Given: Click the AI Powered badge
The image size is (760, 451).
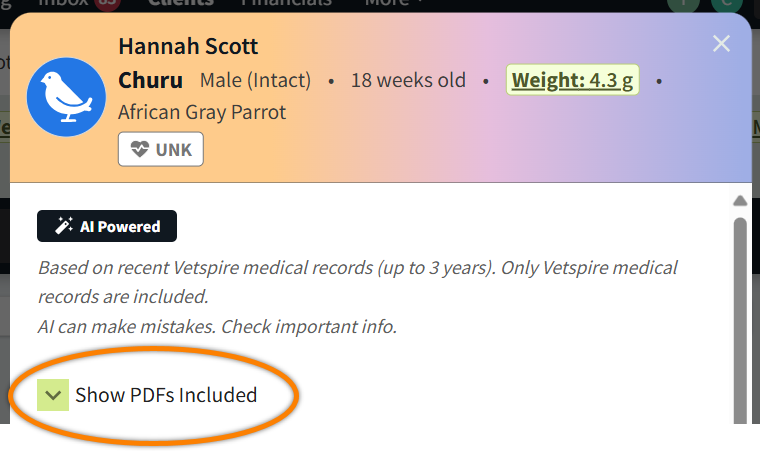Looking at the screenshot, I should pos(107,227).
